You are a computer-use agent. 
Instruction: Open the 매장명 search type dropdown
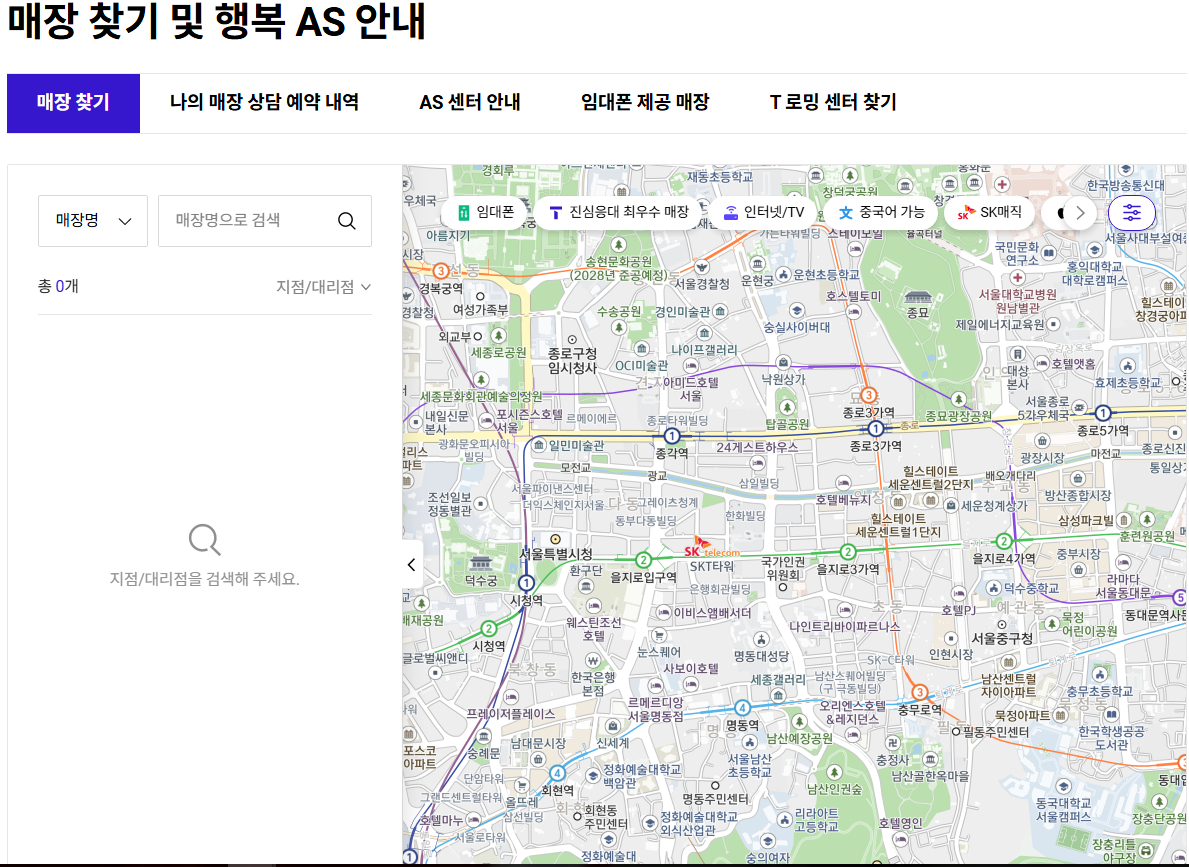(93, 221)
